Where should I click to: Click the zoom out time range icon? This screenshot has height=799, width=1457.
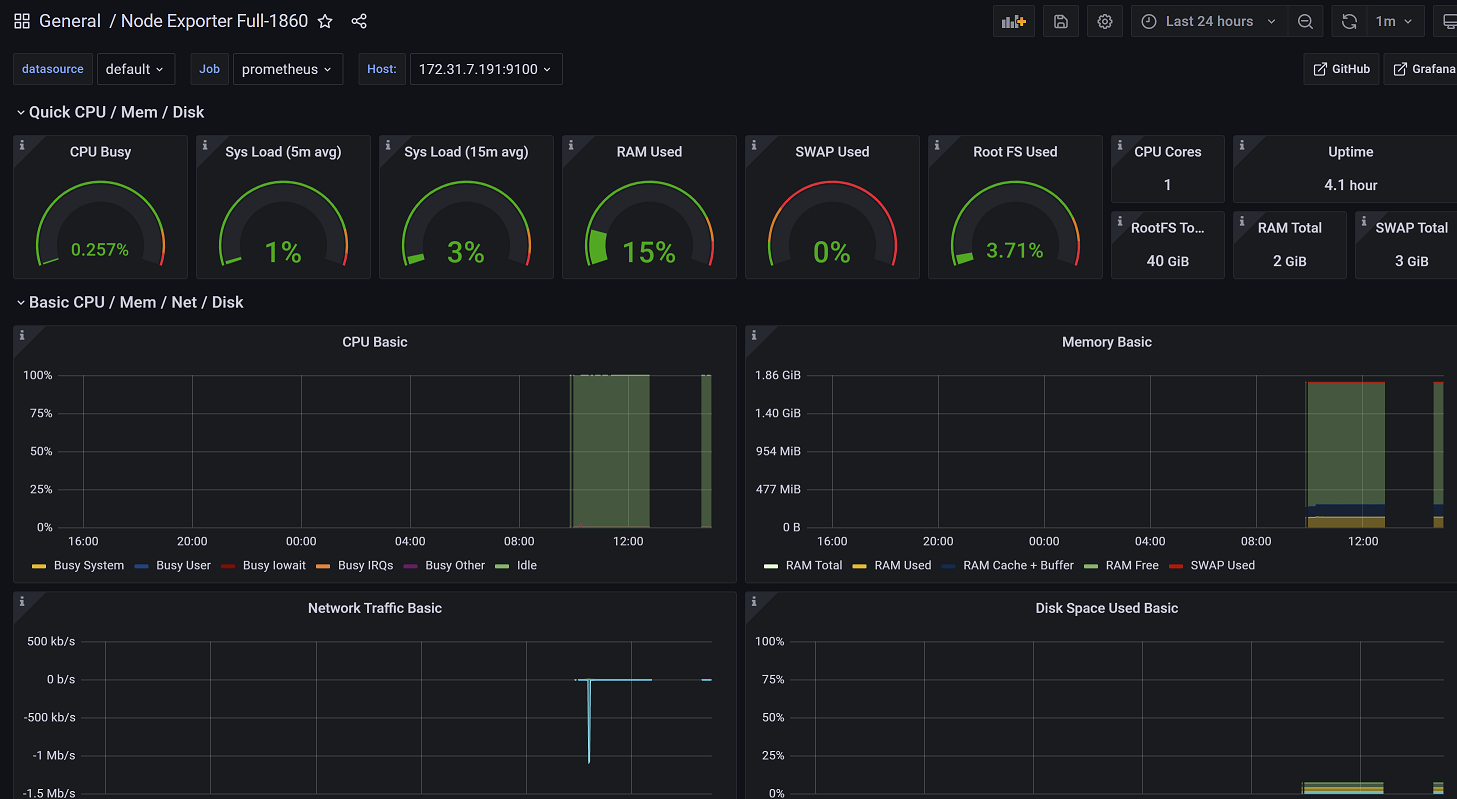1305,21
